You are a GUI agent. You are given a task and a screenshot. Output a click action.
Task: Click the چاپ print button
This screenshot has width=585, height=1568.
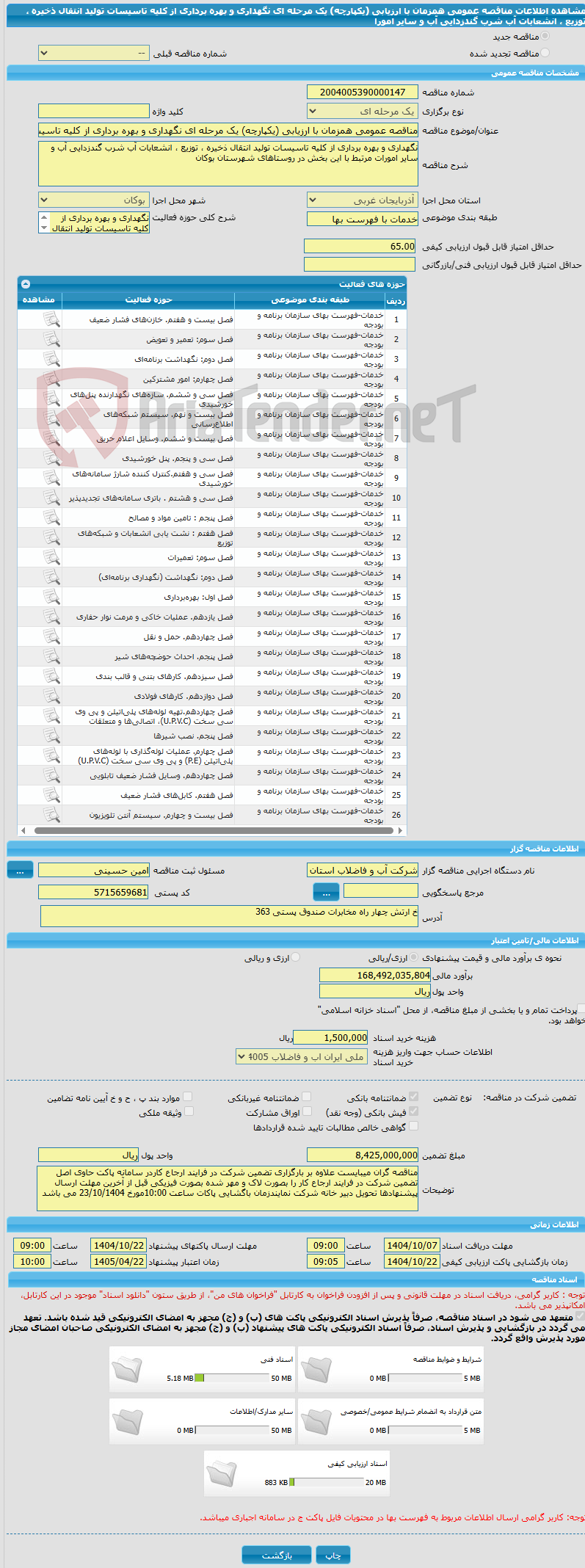(x=333, y=1555)
